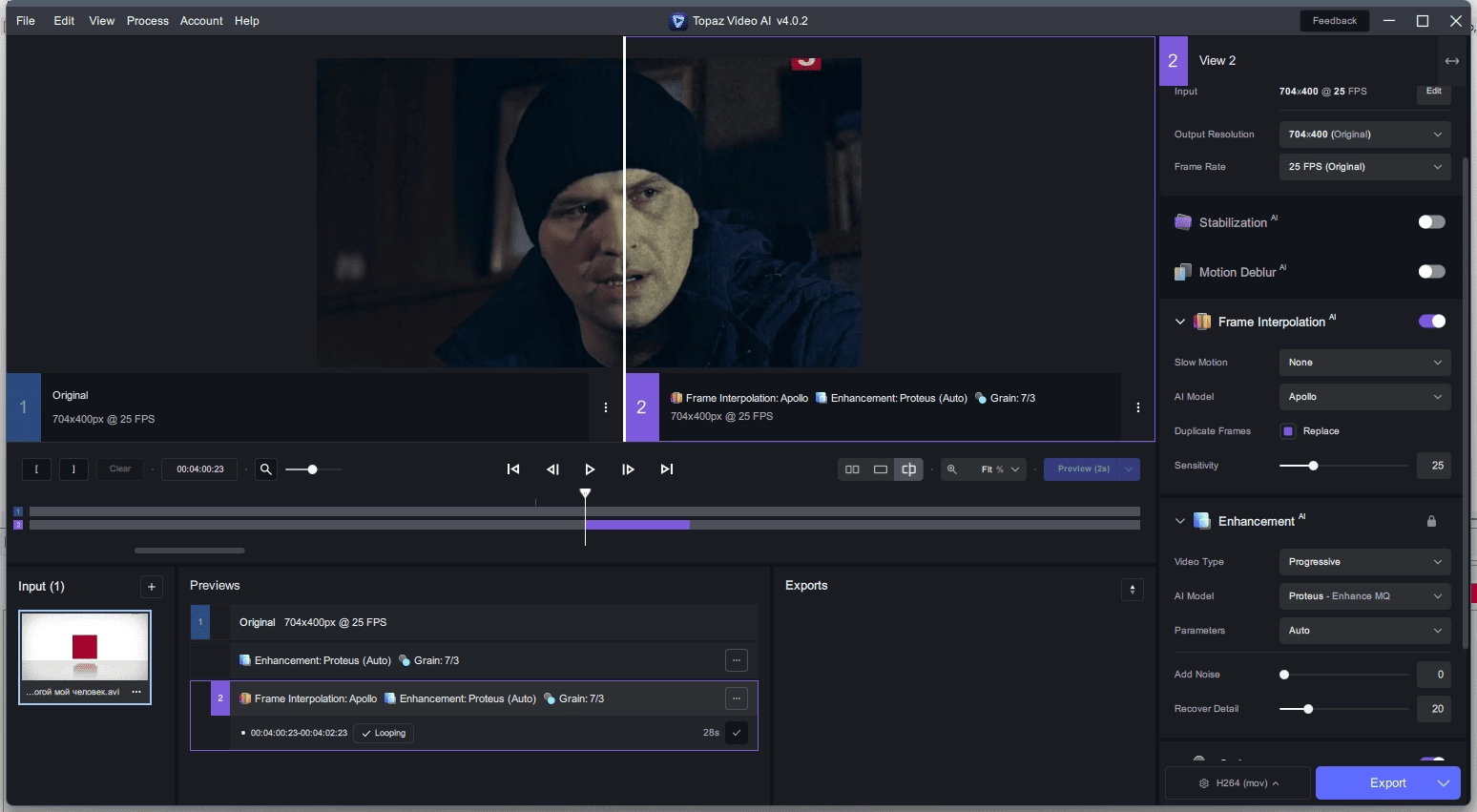The height and width of the screenshot is (812, 1477).
Task: Add a new input video
Action: tap(152, 587)
